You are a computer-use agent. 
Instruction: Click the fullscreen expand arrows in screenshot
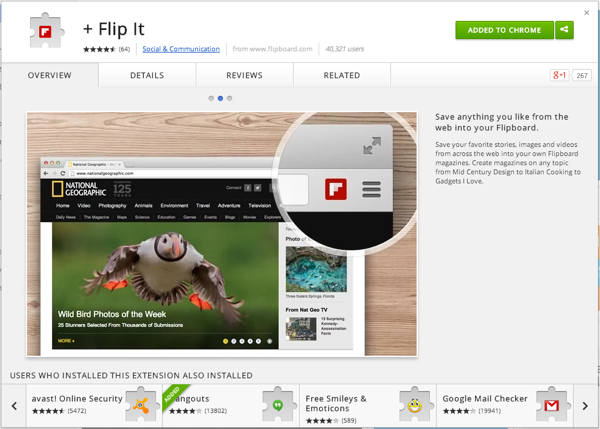click(372, 145)
